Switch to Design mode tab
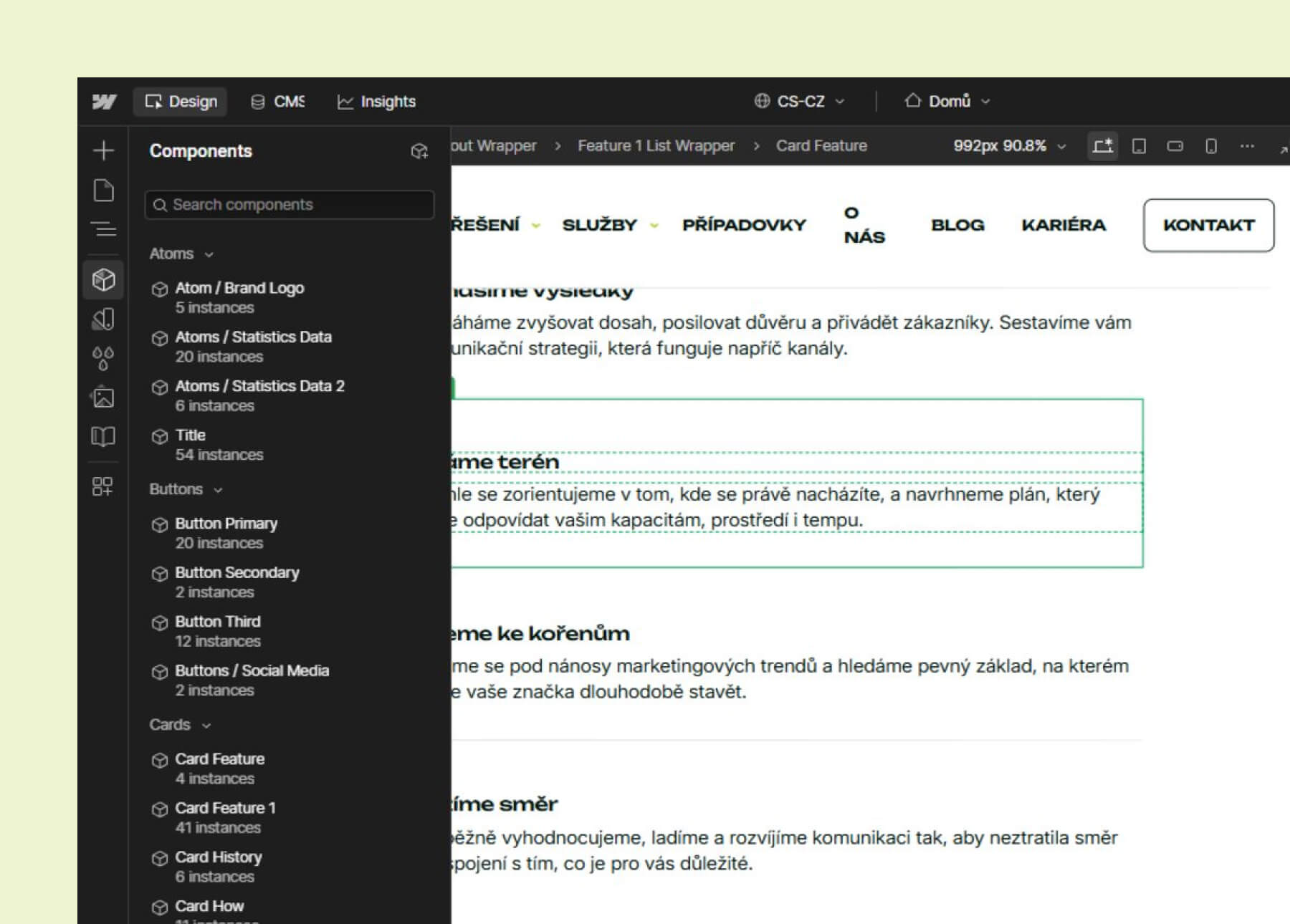This screenshot has width=1290, height=924. 181,102
